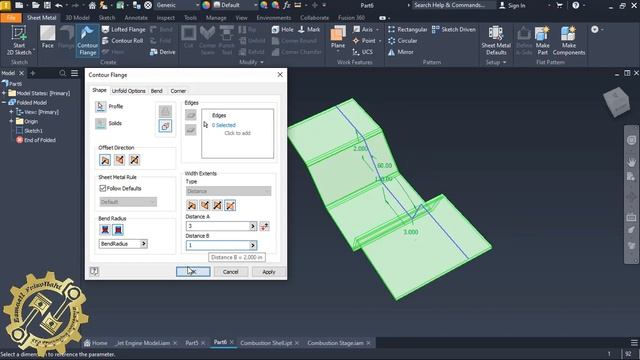Image resolution: width=640 pixels, height=360 pixels.
Task: Select the Face tool
Action: (x=47, y=37)
